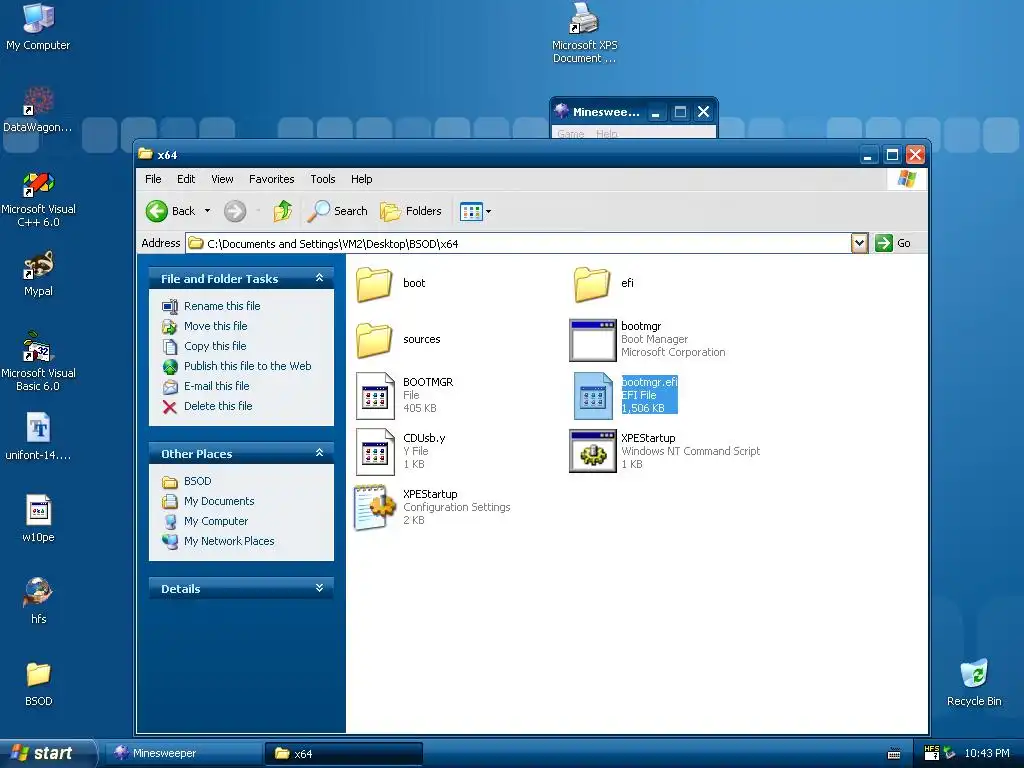
Task: Open the File menu
Action: (x=153, y=179)
